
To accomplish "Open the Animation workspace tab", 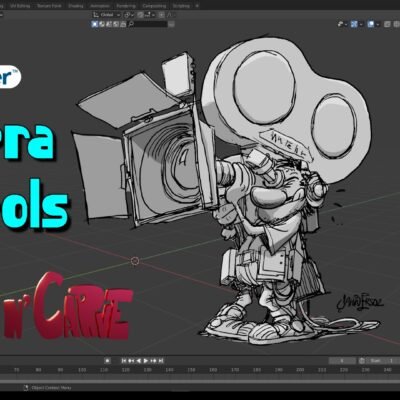I will (100, 6).
